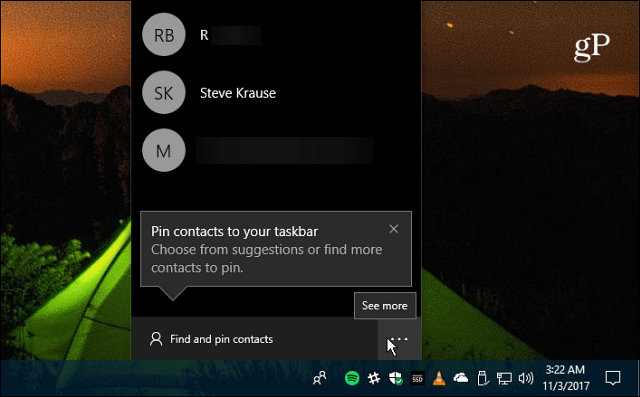This screenshot has width=640, height=397.
Task: Open the clock showing 3:22 AM
Action: pos(566,378)
